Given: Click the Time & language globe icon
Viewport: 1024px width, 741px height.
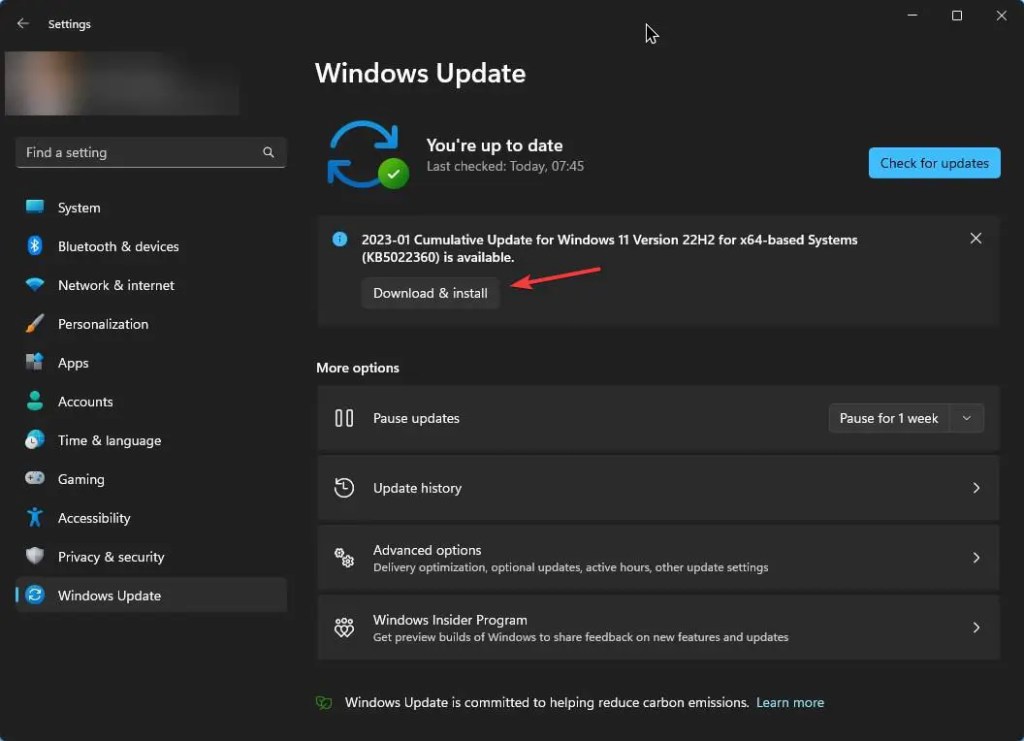Looking at the screenshot, I should [x=35, y=440].
